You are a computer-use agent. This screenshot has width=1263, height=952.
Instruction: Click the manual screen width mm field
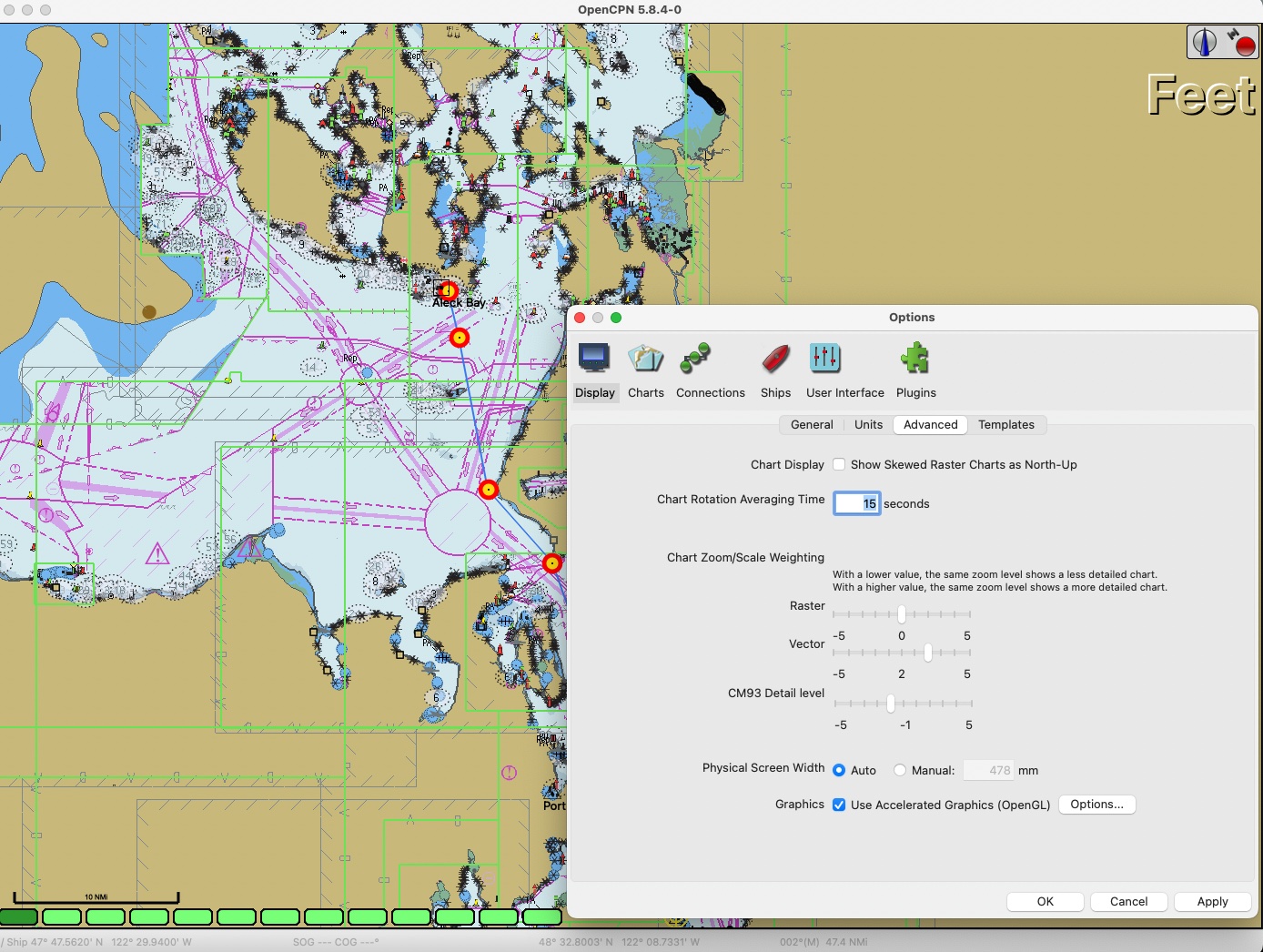tap(989, 770)
